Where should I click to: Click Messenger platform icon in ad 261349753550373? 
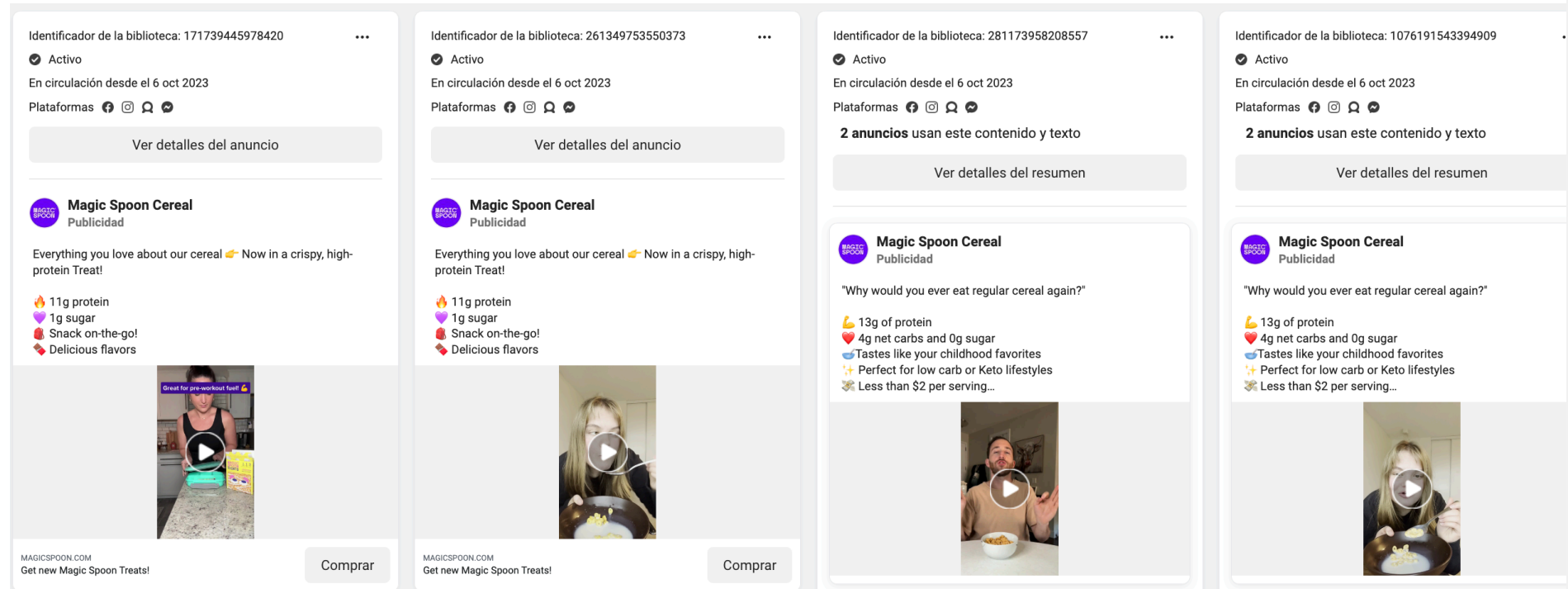(x=570, y=107)
